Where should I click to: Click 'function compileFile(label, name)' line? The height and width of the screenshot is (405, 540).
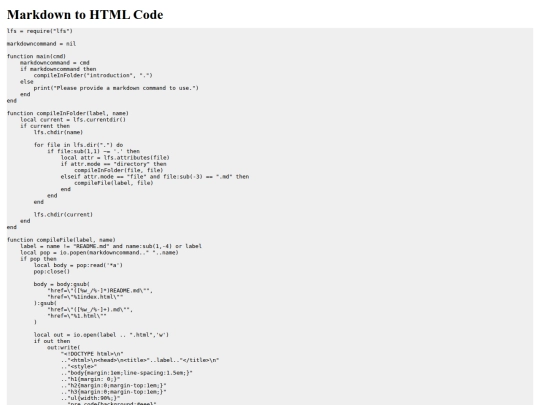61,240
